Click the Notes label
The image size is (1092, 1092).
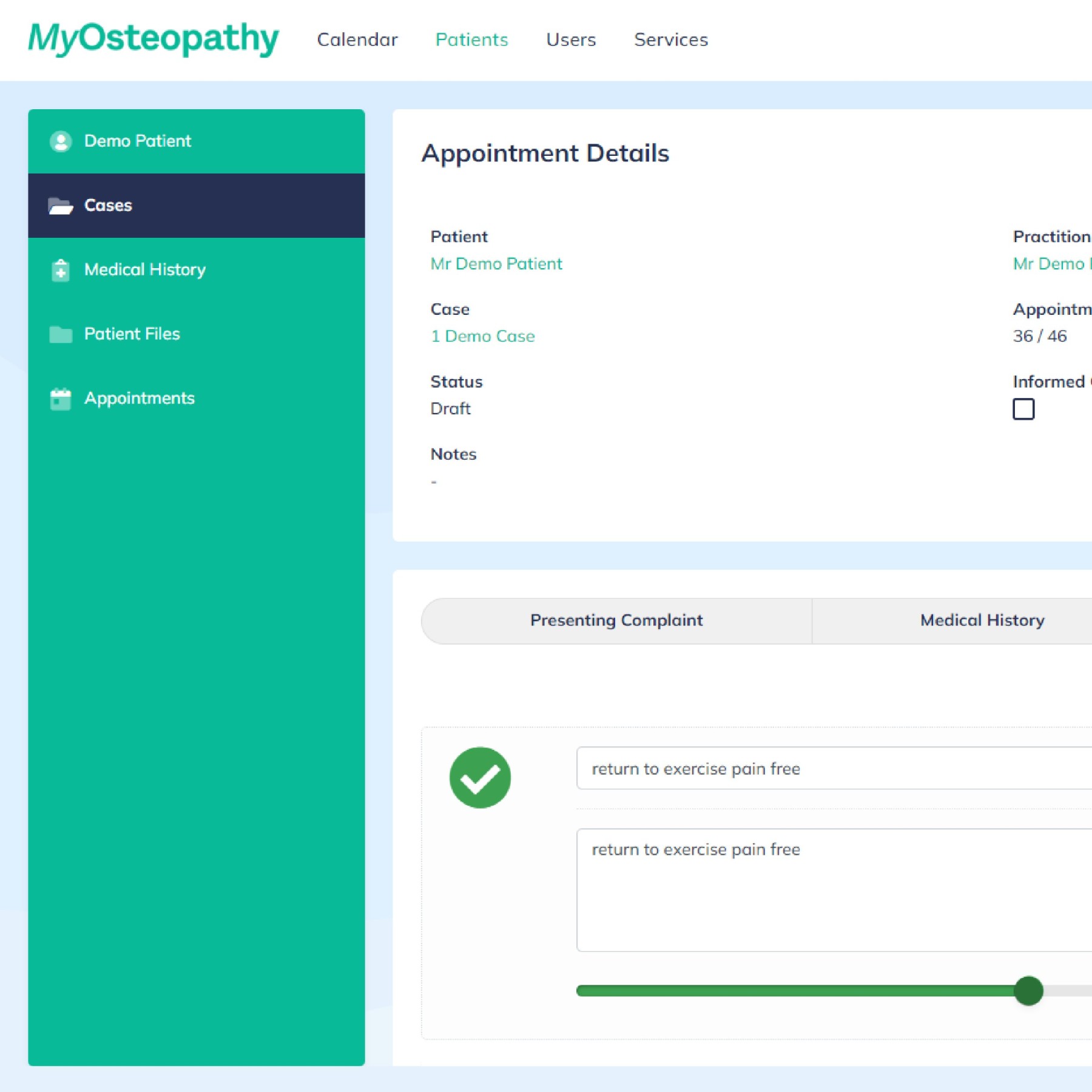(x=453, y=454)
